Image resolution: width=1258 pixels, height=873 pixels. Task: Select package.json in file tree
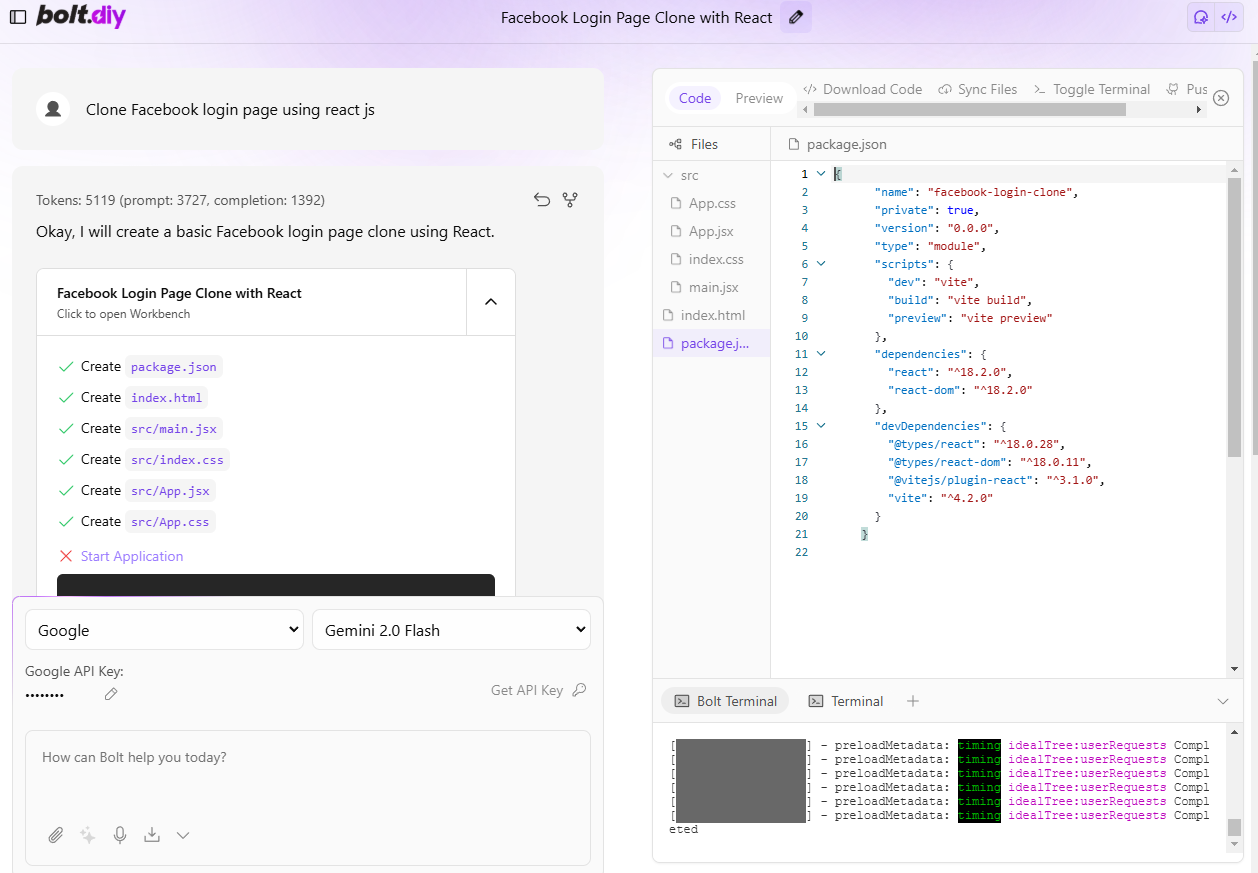point(711,343)
